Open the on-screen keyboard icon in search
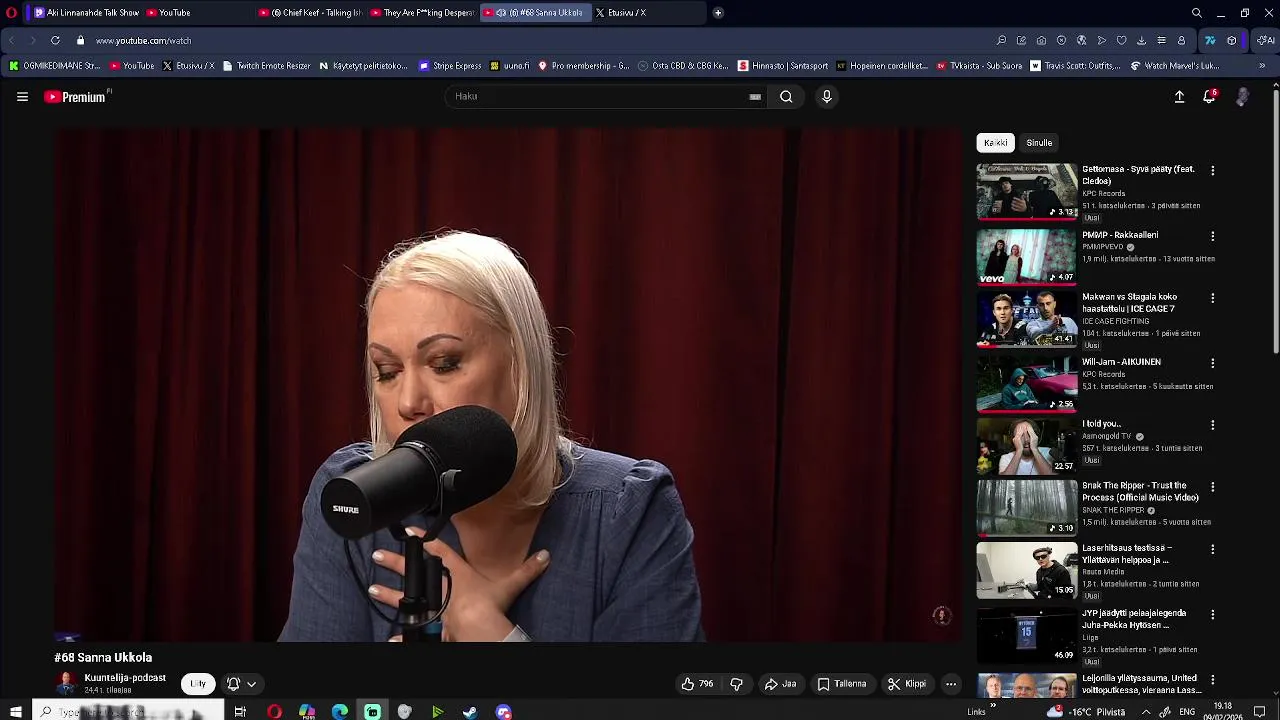The height and width of the screenshot is (720, 1280). (x=755, y=97)
